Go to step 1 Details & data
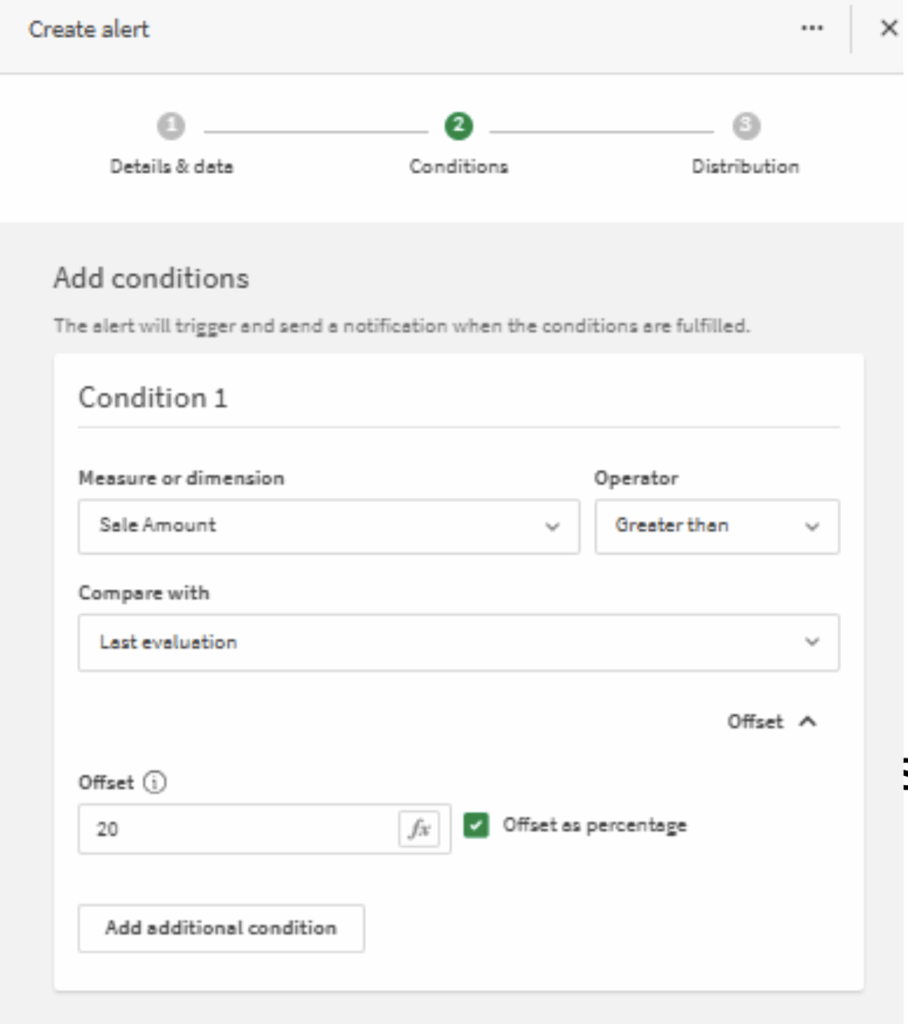 pos(171,126)
